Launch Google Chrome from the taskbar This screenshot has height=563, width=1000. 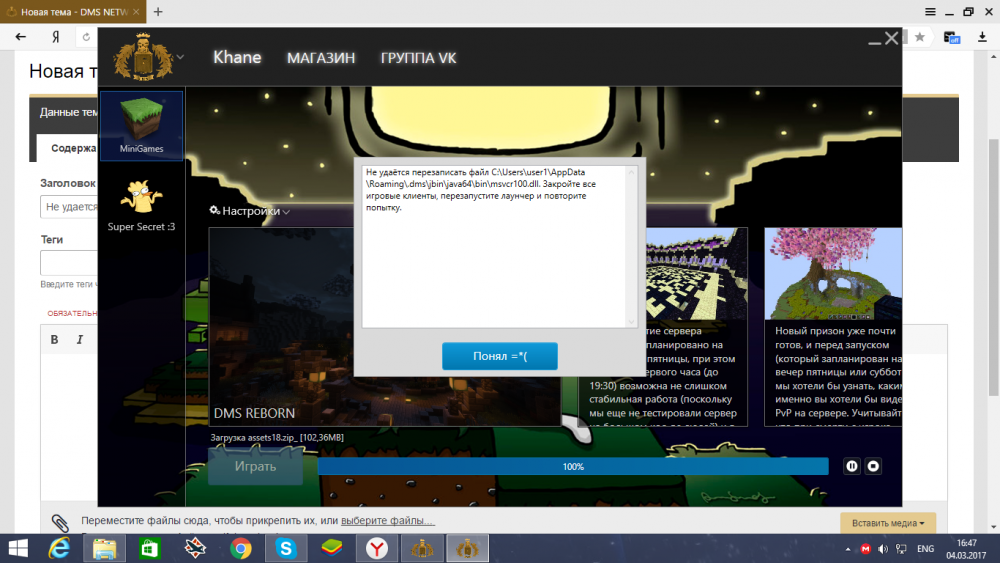pyautogui.click(x=241, y=548)
